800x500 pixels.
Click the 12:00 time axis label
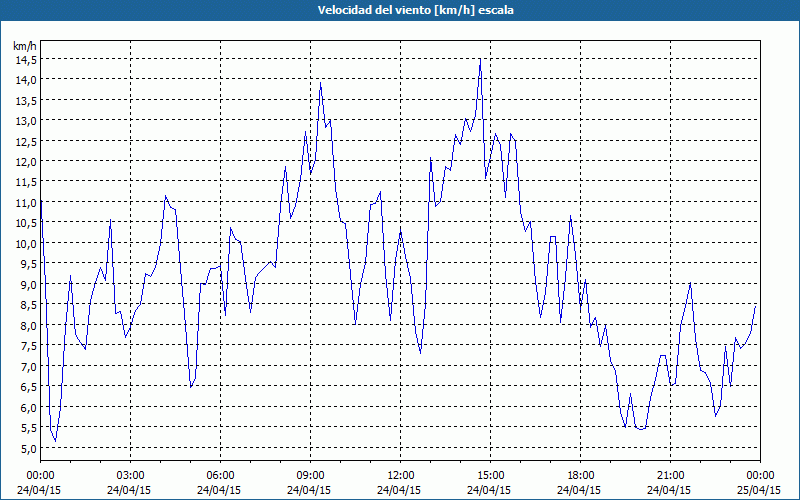401,476
